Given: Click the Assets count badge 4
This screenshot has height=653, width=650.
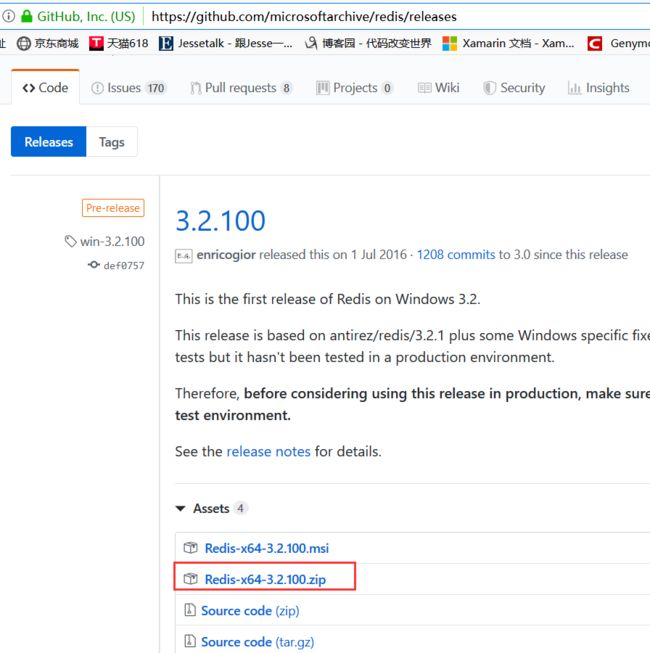Looking at the screenshot, I should tap(240, 508).
